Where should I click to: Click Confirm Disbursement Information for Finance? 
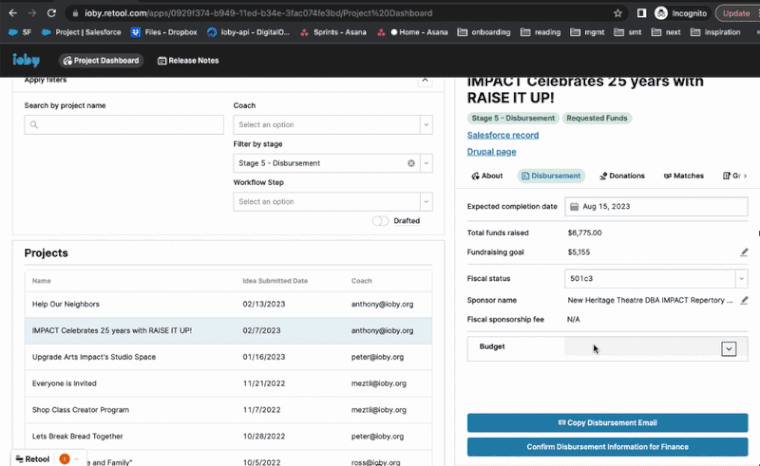coord(607,447)
